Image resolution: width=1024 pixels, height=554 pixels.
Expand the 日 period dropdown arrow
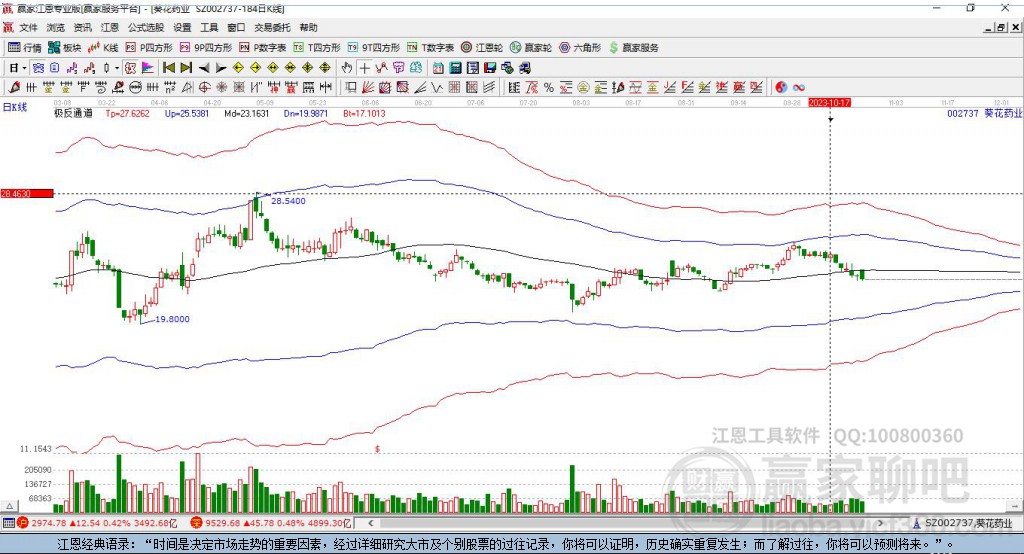tap(24, 68)
